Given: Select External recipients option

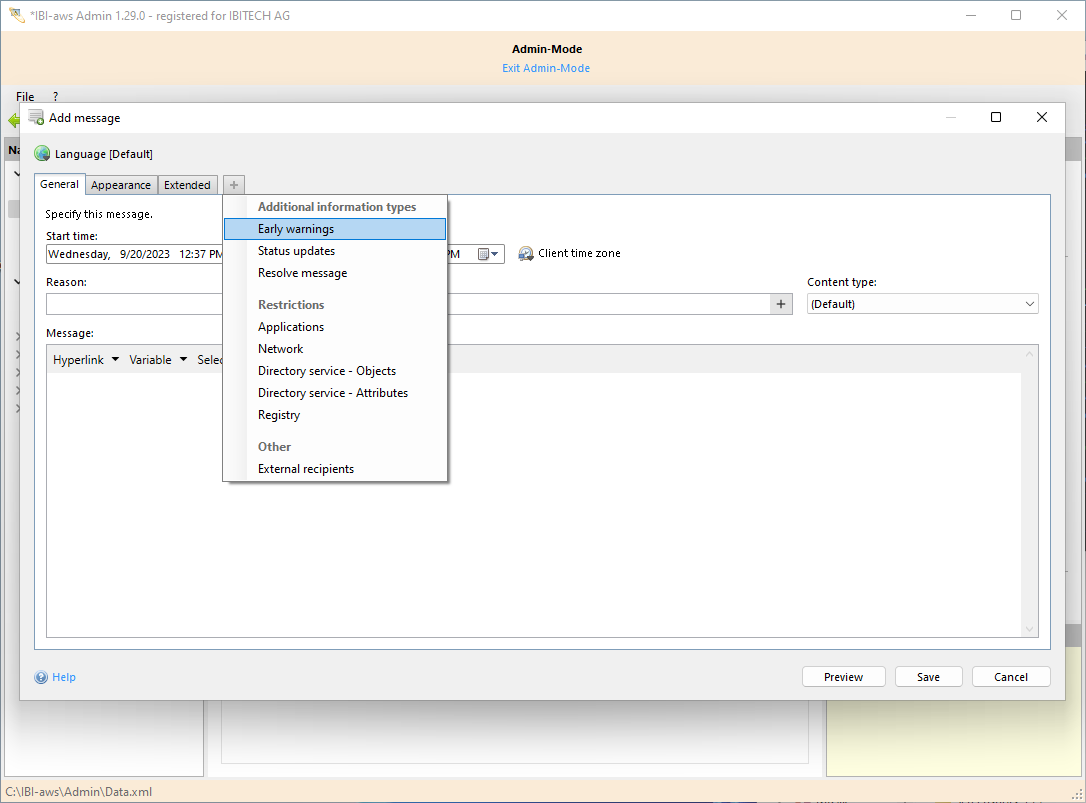Looking at the screenshot, I should click(306, 469).
